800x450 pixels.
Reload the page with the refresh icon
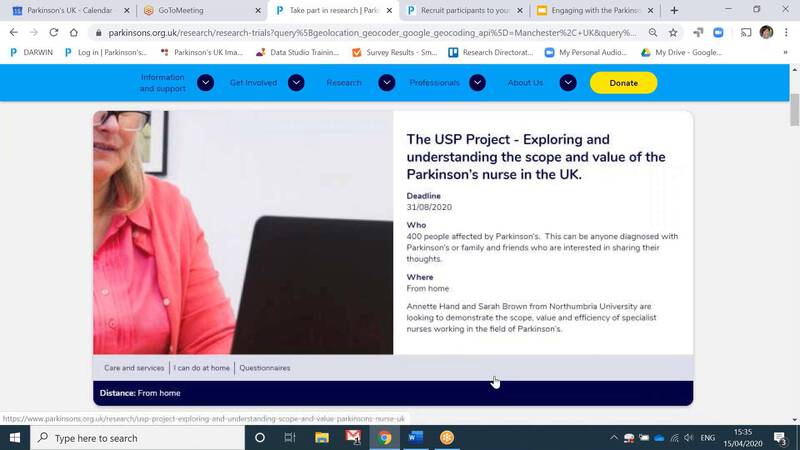[x=54, y=32]
